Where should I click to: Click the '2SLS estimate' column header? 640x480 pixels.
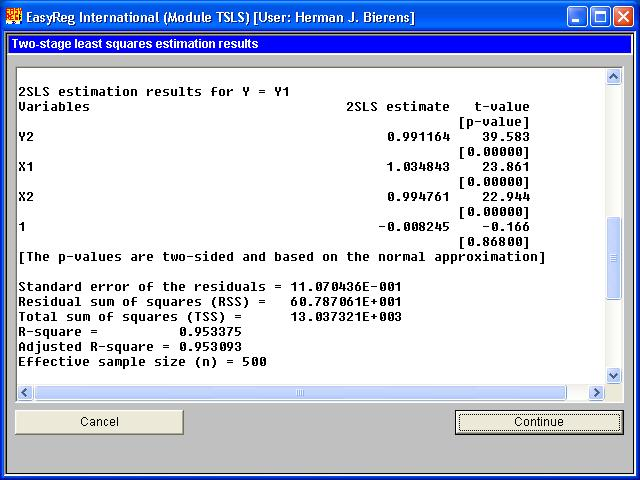pos(398,107)
